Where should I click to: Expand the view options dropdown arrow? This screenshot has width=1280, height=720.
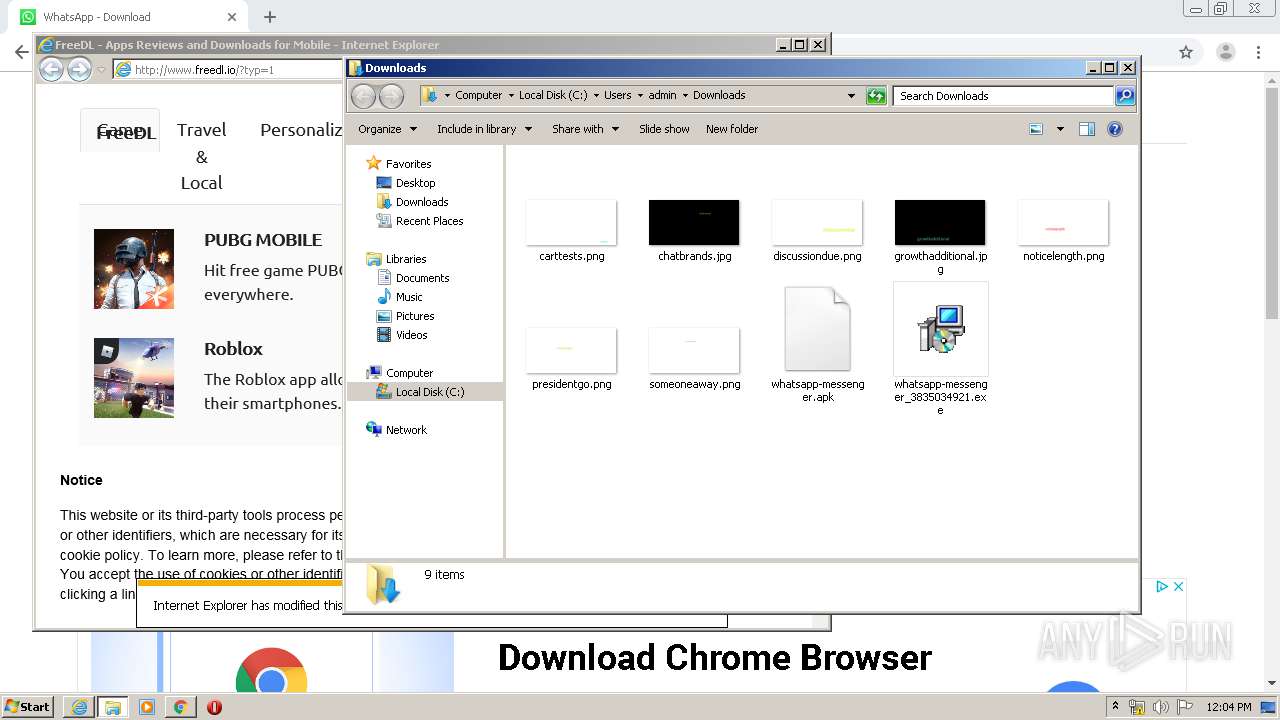tap(1060, 129)
